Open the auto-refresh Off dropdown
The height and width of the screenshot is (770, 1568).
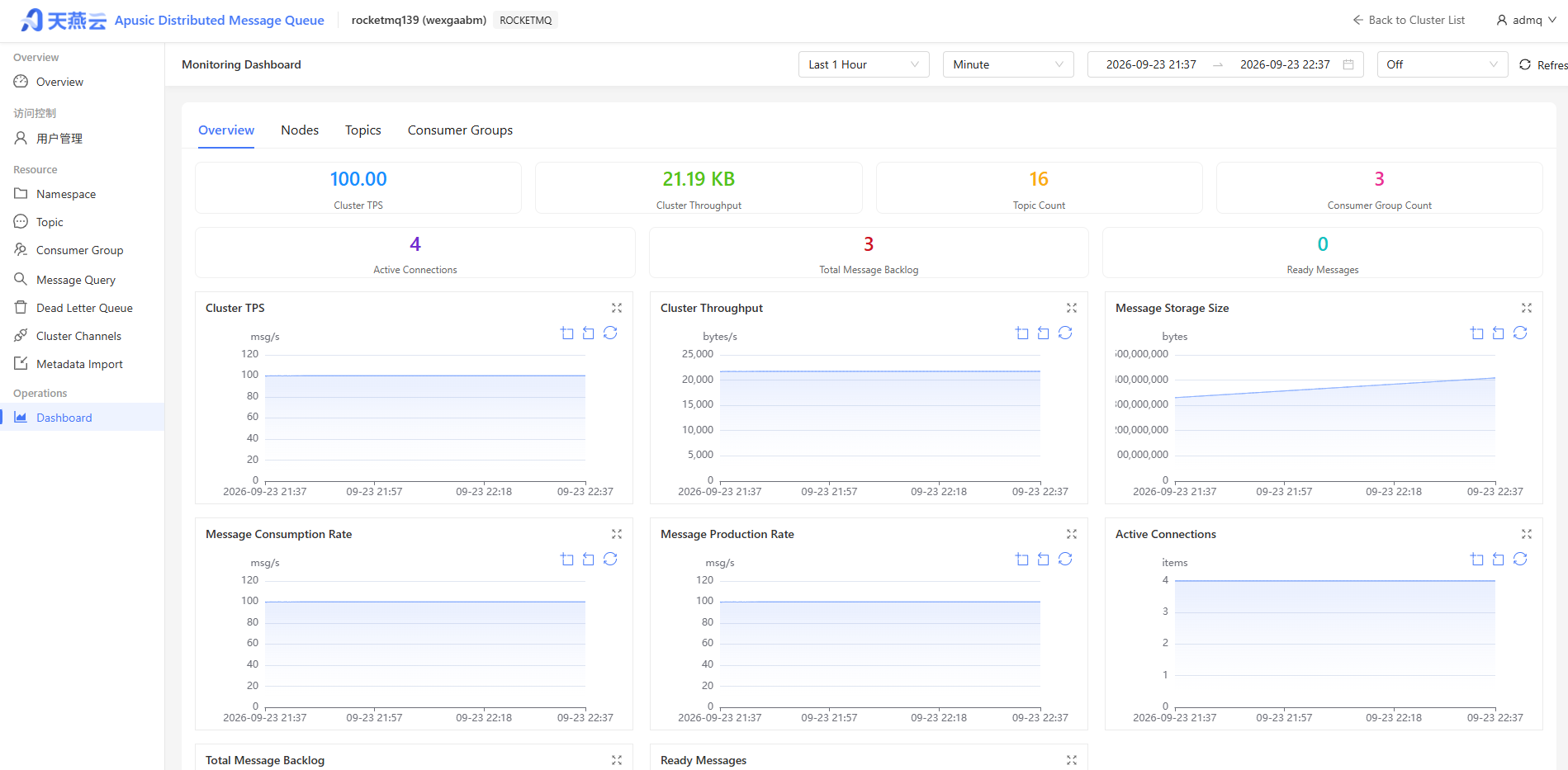click(x=1442, y=64)
